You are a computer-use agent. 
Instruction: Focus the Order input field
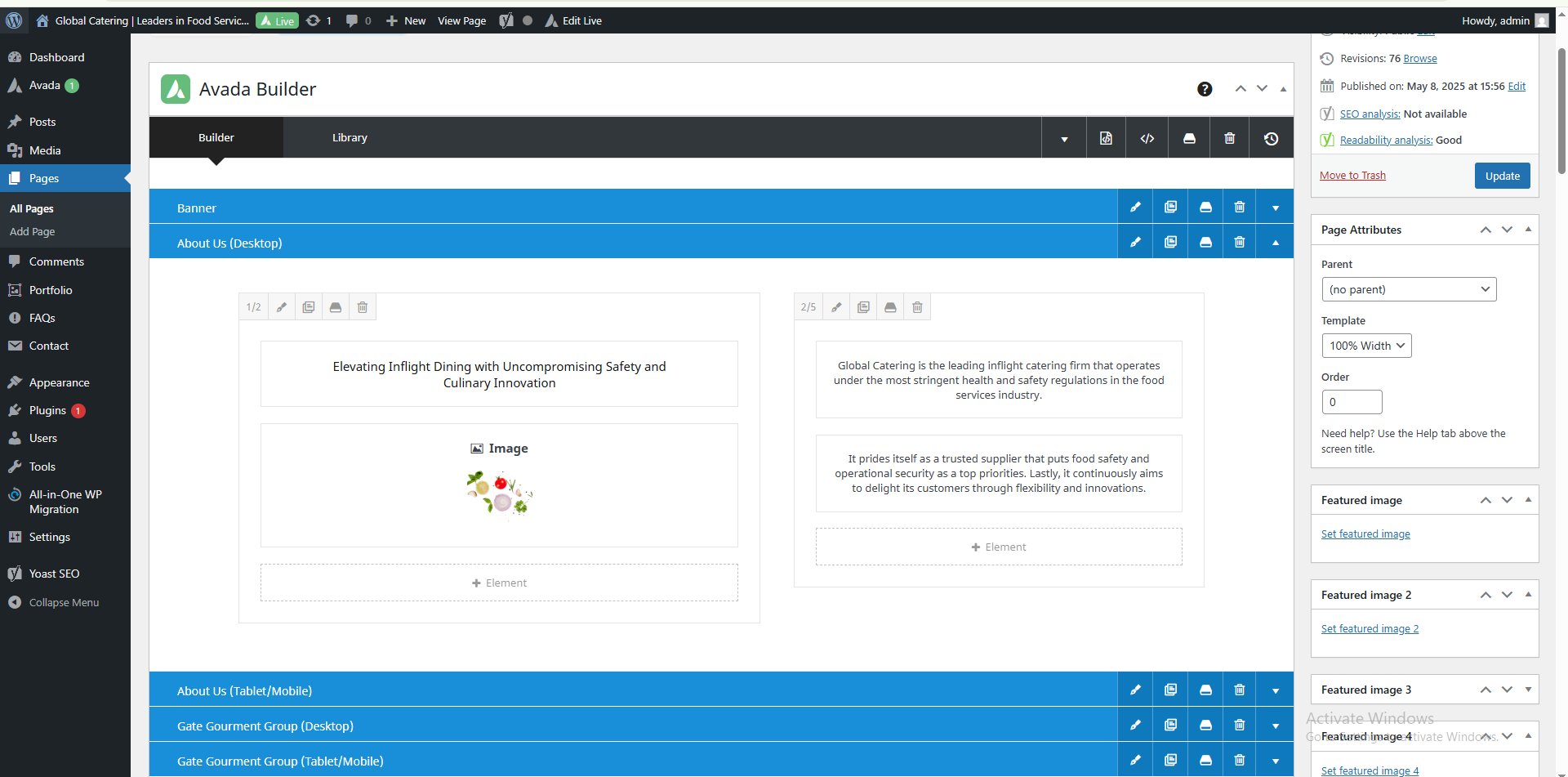point(1352,402)
